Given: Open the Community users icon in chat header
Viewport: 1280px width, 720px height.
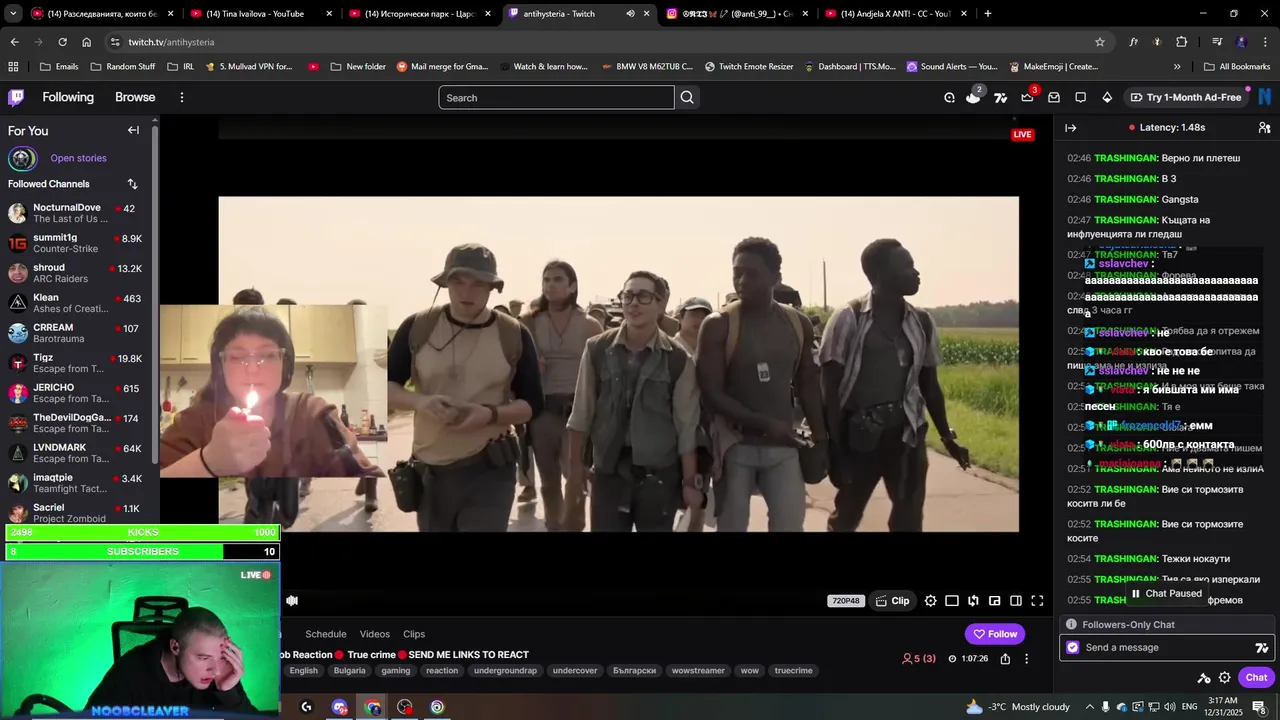Looking at the screenshot, I should click(x=1264, y=128).
